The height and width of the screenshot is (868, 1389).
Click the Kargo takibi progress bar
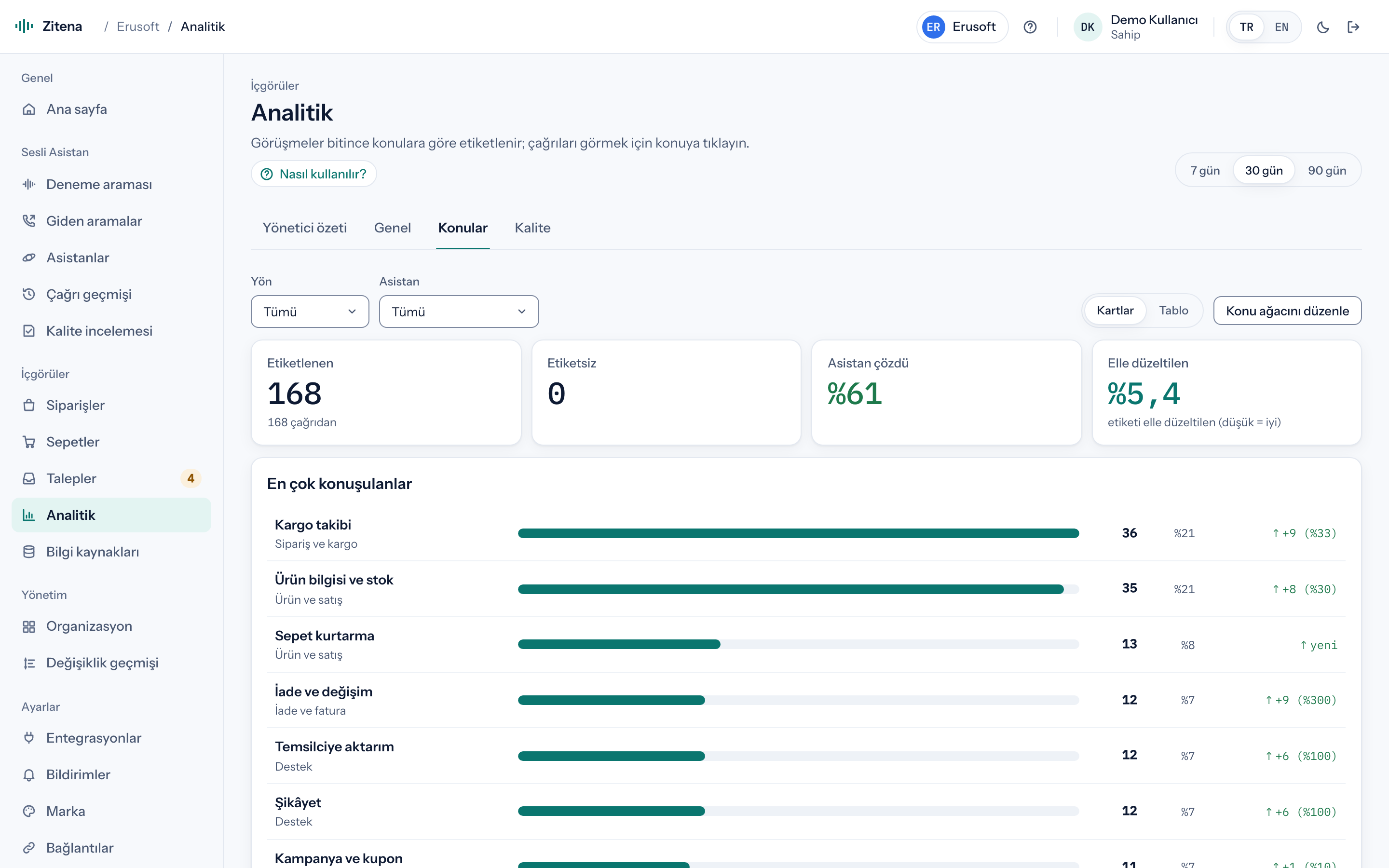pyautogui.click(x=798, y=533)
